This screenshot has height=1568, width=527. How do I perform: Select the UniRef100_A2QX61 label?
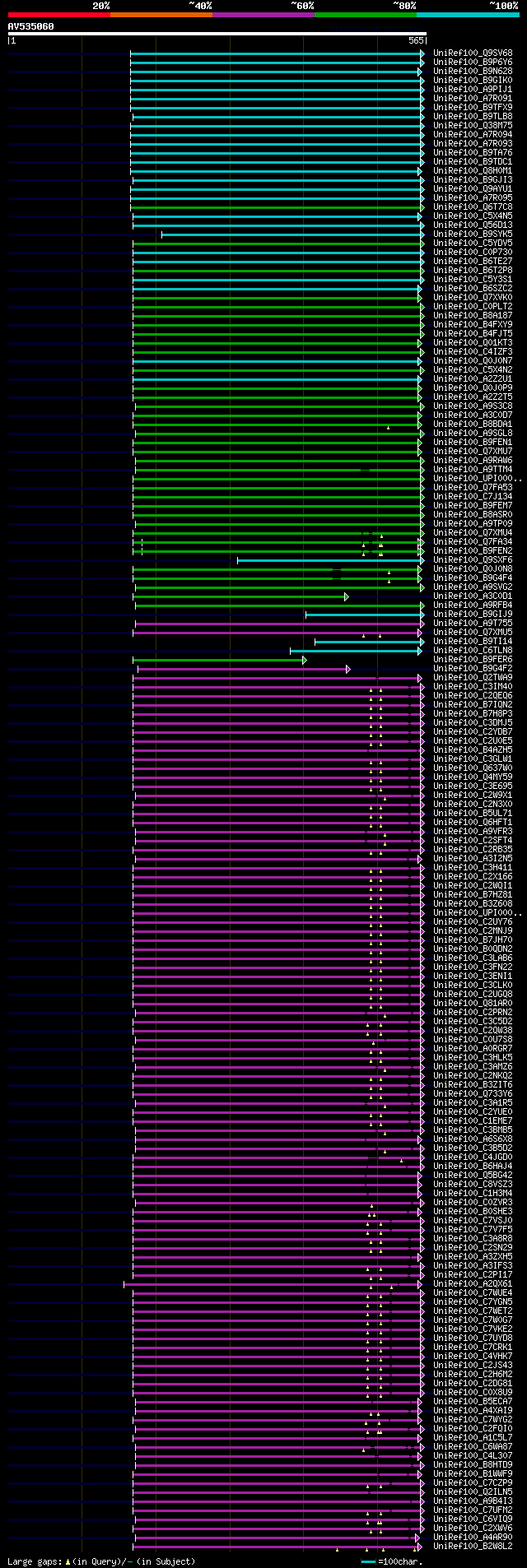pos(473,1284)
